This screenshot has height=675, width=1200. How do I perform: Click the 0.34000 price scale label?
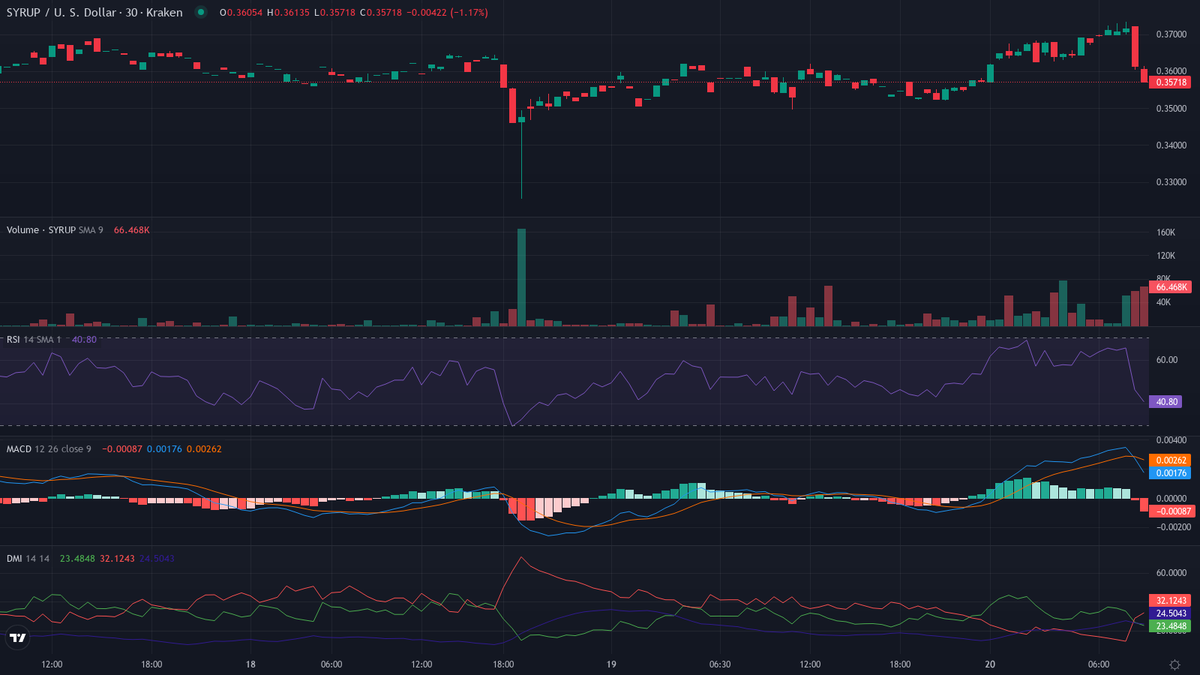(1171, 145)
